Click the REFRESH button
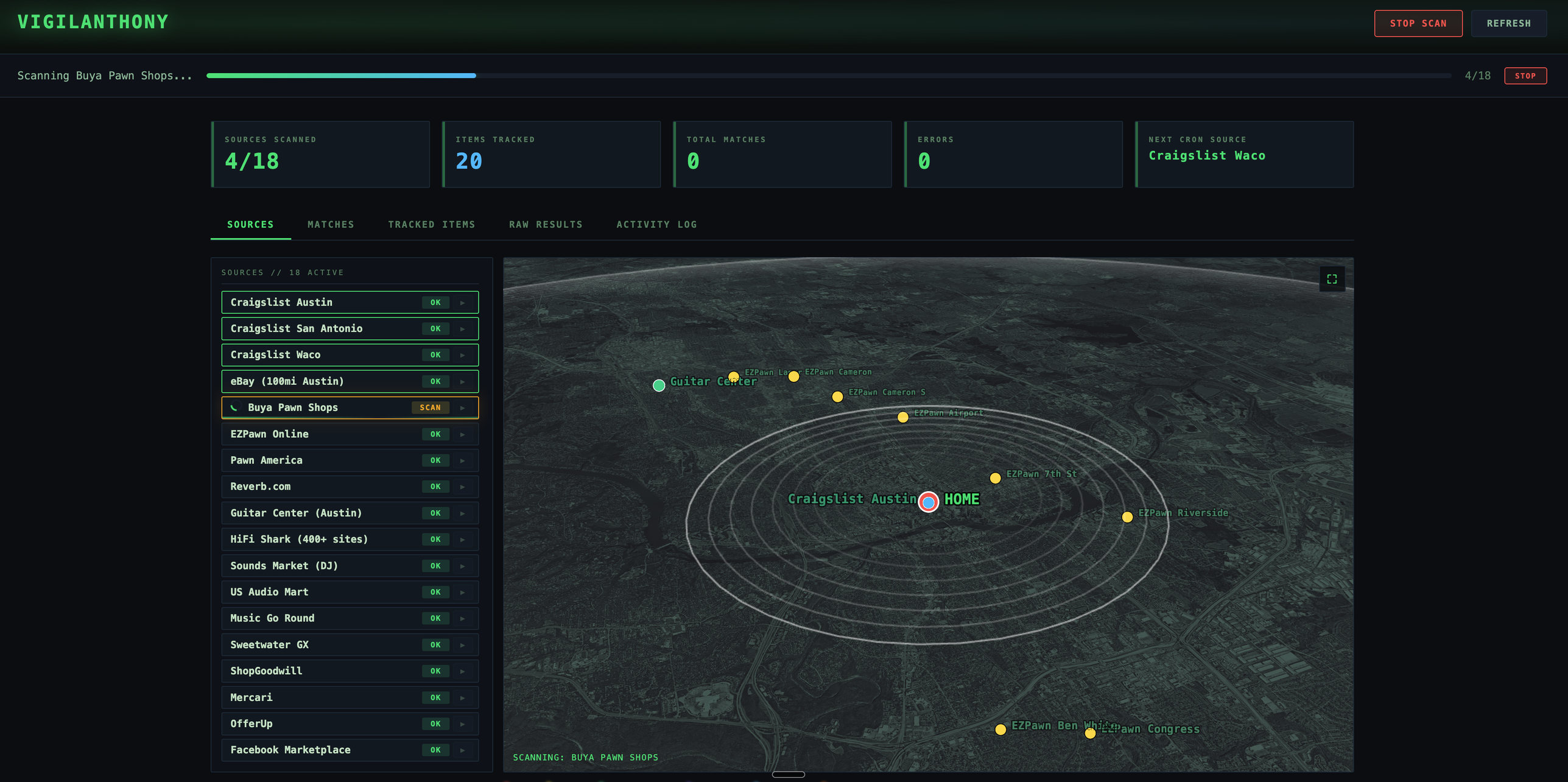The width and height of the screenshot is (1568, 782). (x=1508, y=23)
